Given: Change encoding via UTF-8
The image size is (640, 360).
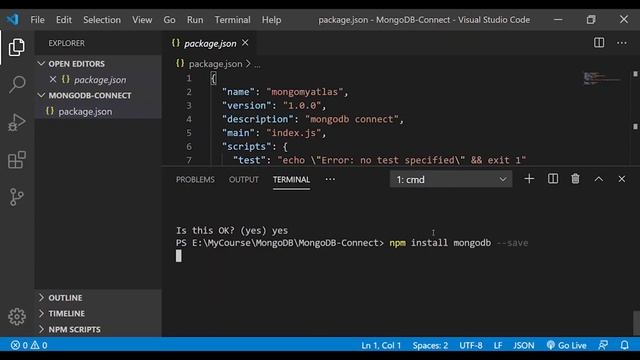Looking at the screenshot, I should click(471, 345).
